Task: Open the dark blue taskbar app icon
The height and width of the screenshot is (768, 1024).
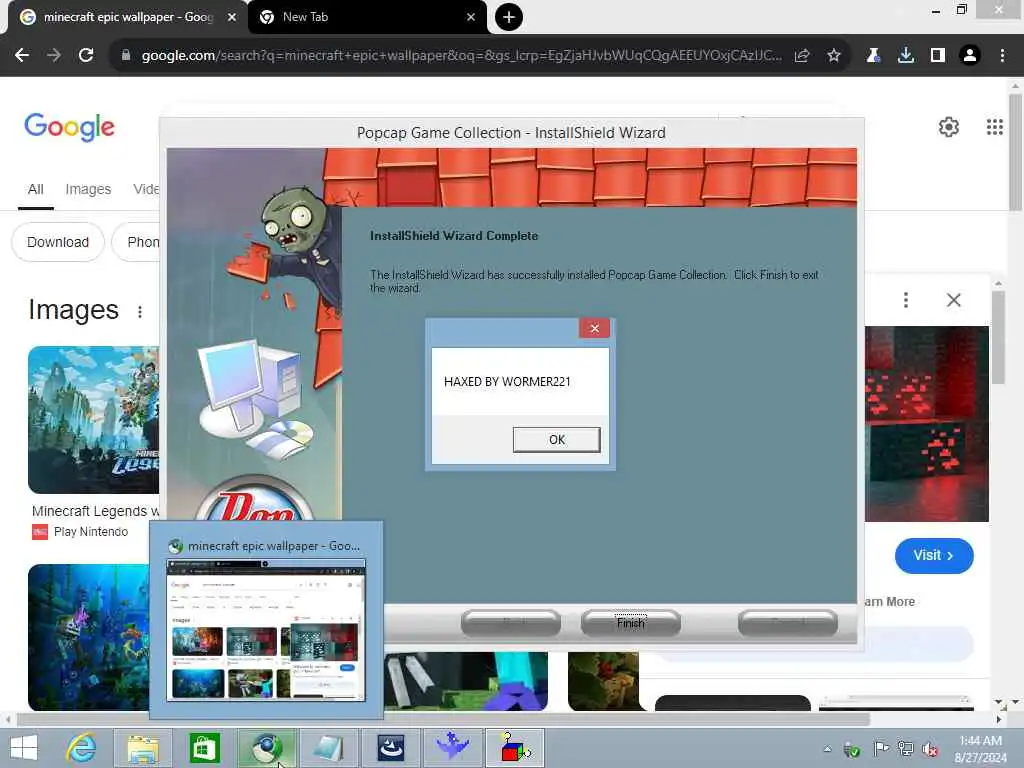Action: click(x=390, y=748)
